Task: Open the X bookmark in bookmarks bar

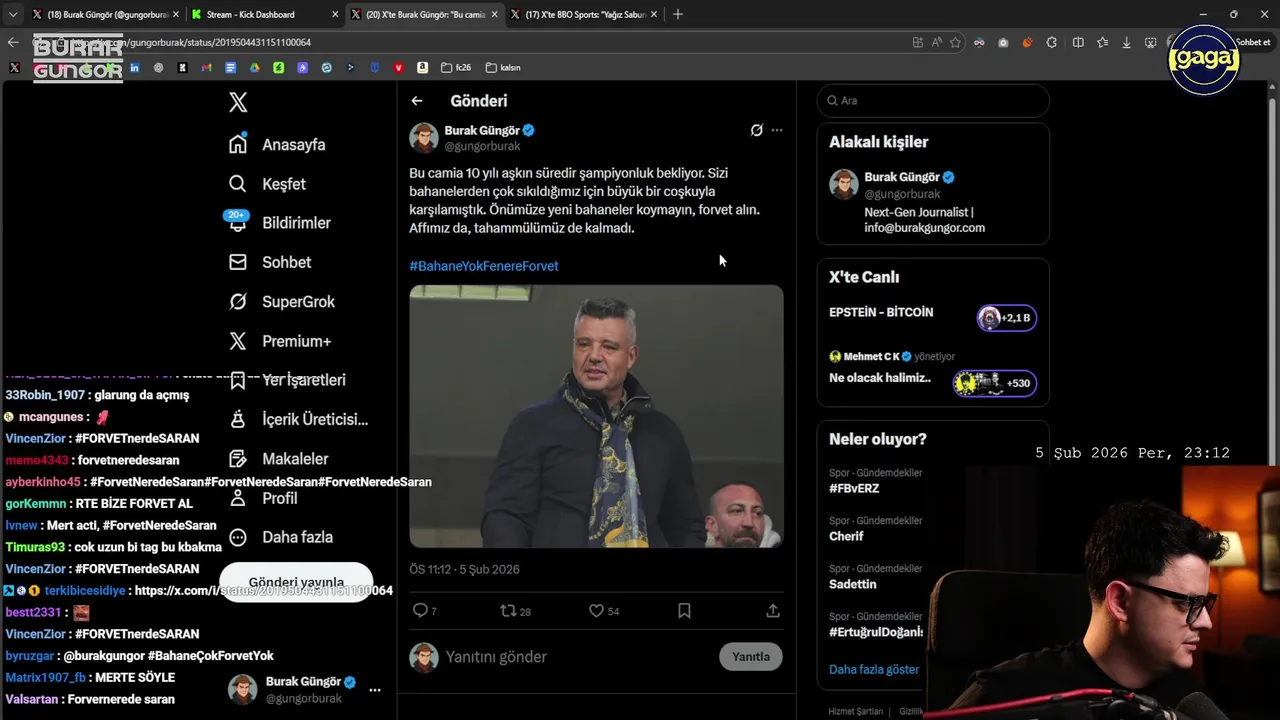Action: click(x=14, y=68)
